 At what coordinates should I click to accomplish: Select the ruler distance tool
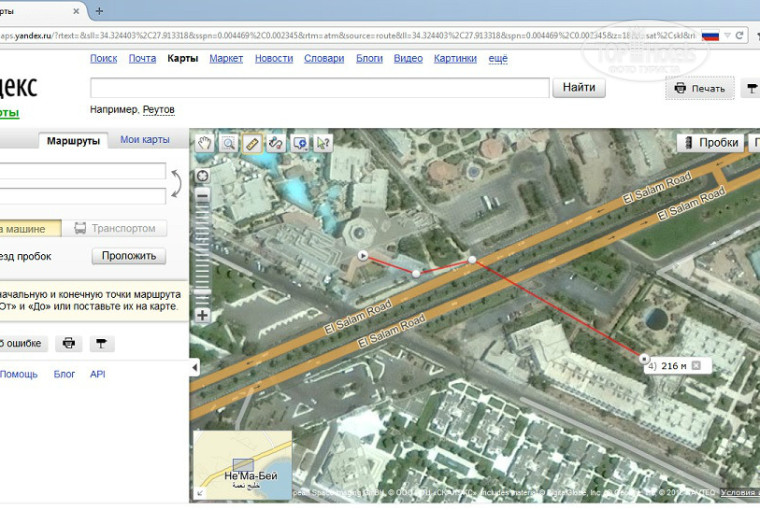click(252, 143)
